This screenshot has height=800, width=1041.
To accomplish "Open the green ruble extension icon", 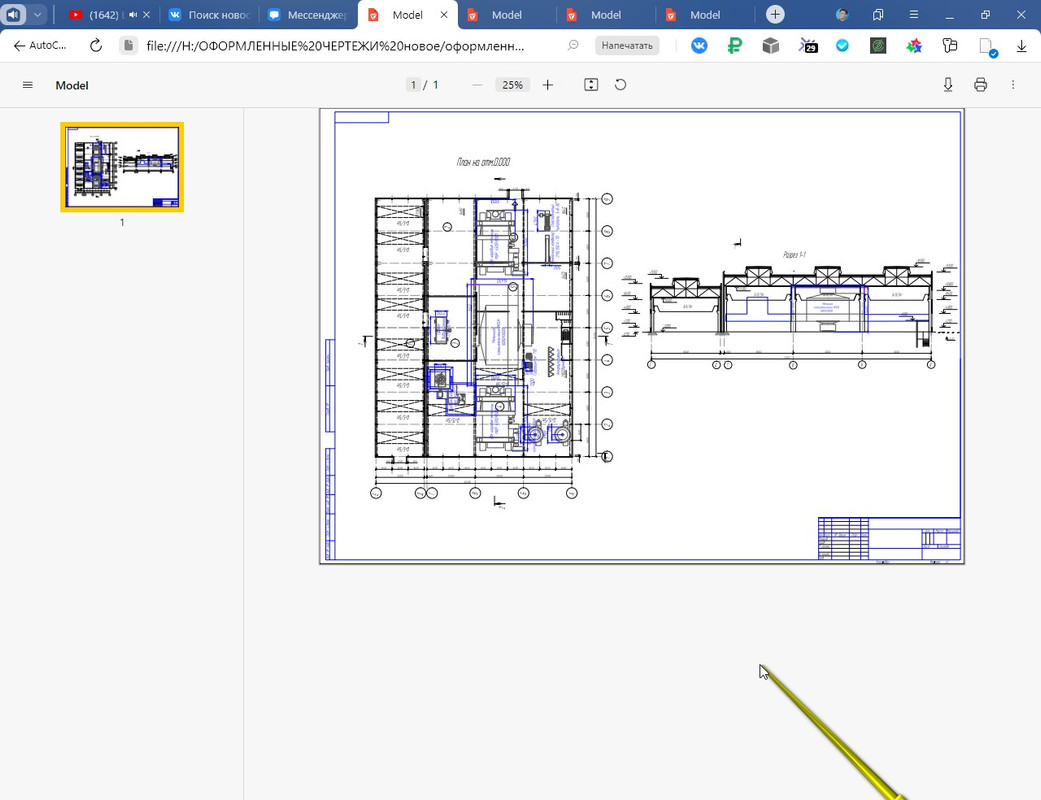I will click(734, 46).
